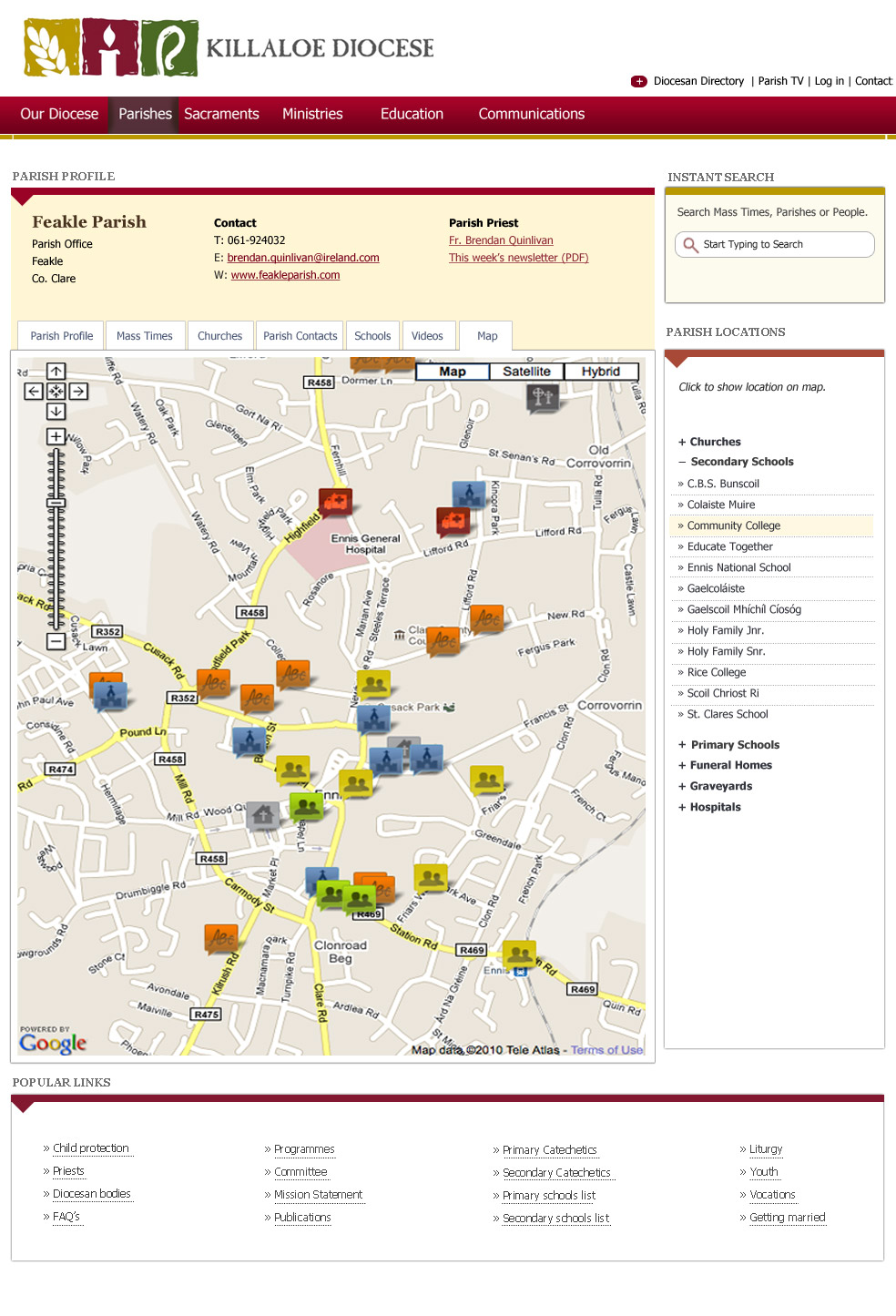Open Fr. Brendan Quinlivan's profile link
Image resolution: width=896 pixels, height=1316 pixels.
(501, 240)
